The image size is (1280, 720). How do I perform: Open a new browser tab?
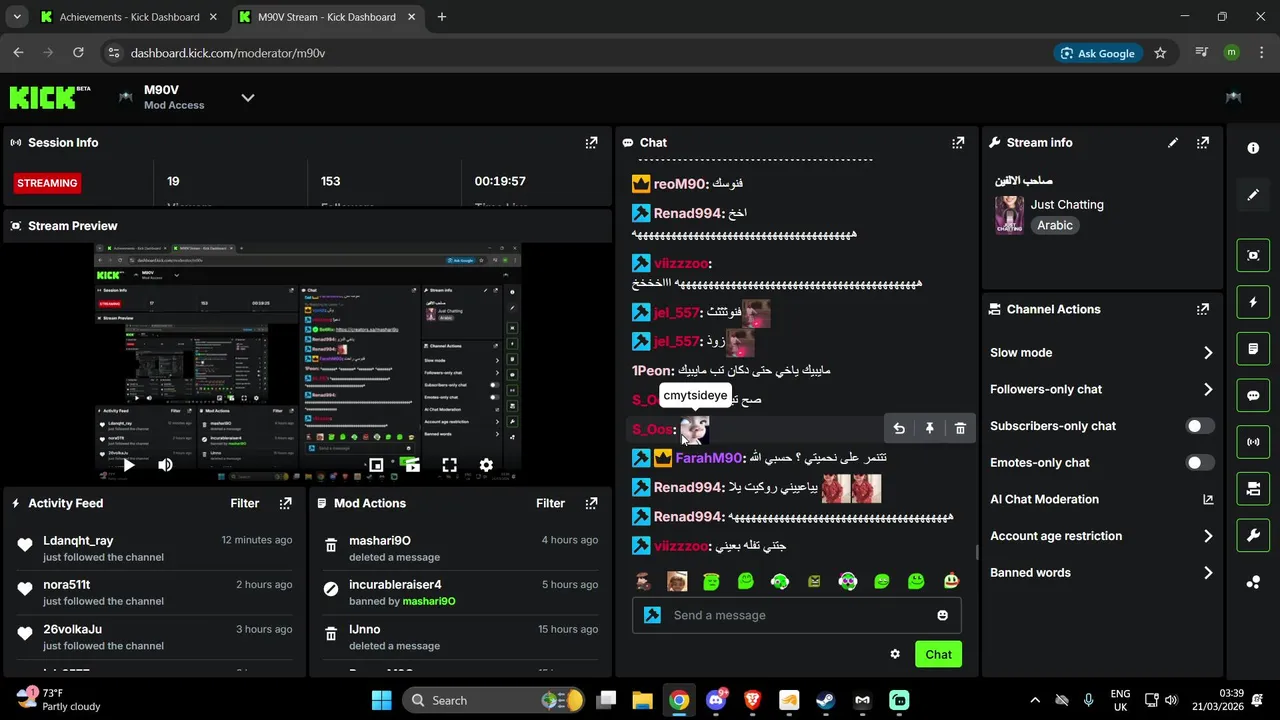pyautogui.click(x=442, y=17)
